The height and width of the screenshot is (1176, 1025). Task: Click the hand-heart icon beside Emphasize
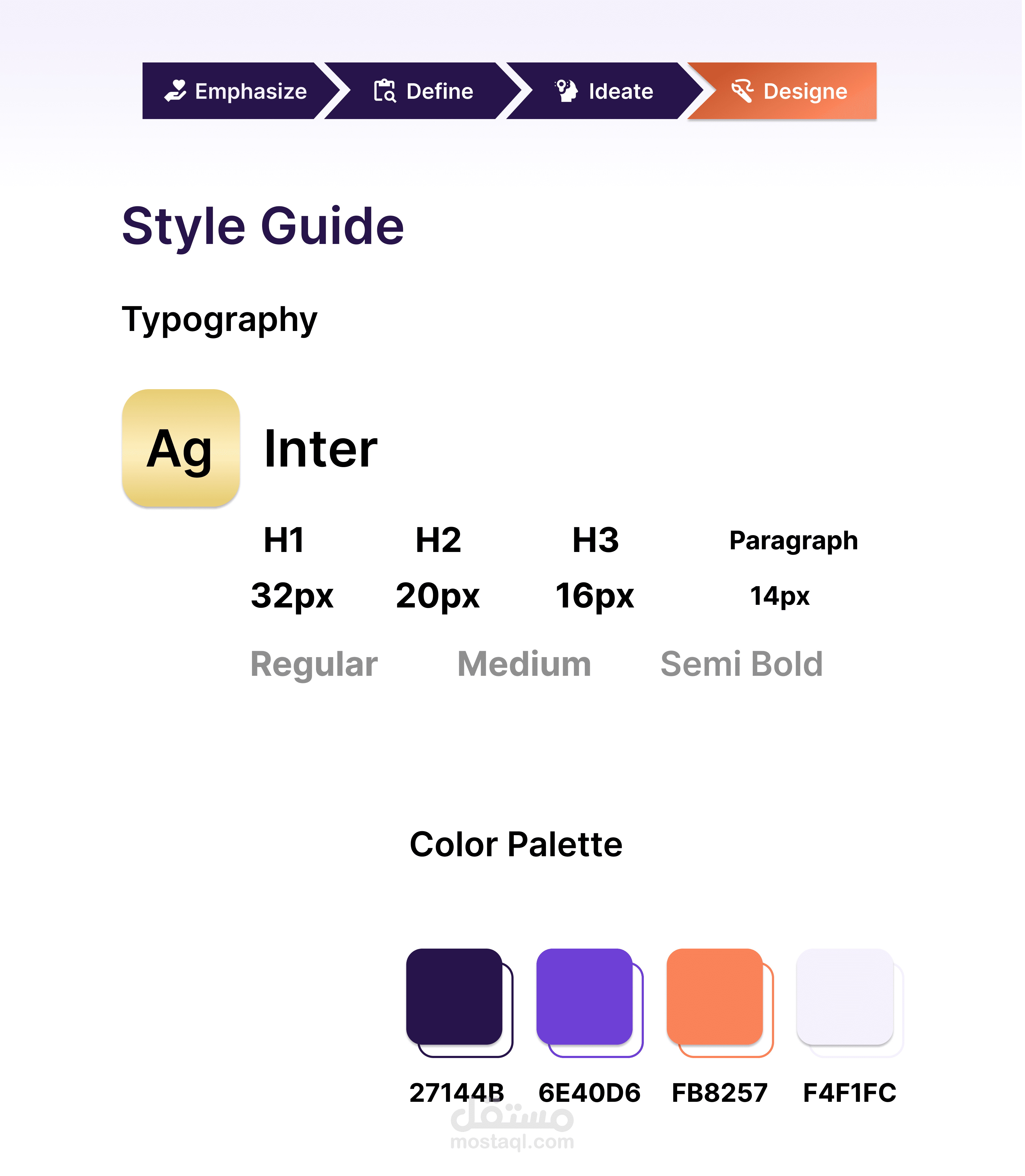coord(176,91)
